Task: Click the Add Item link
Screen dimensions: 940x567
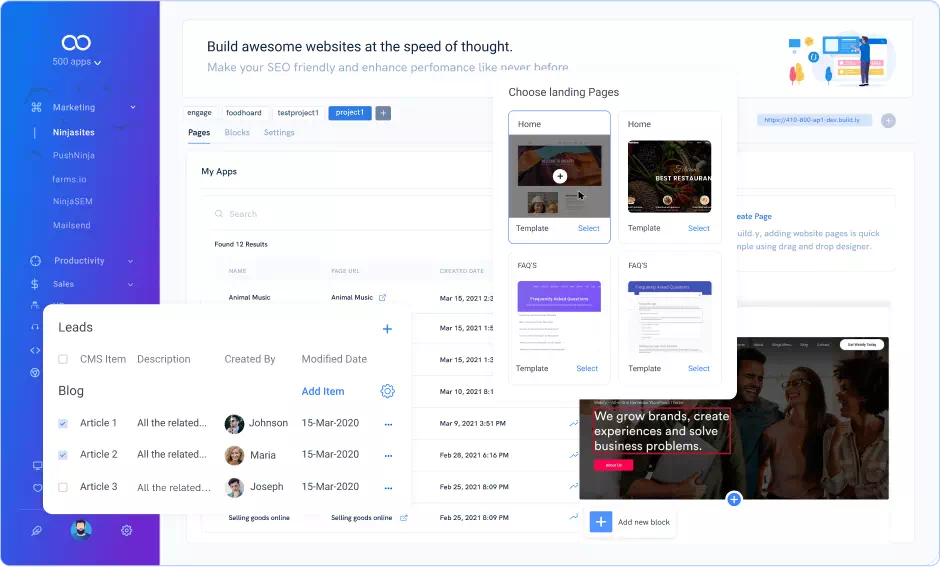Action: coord(322,392)
